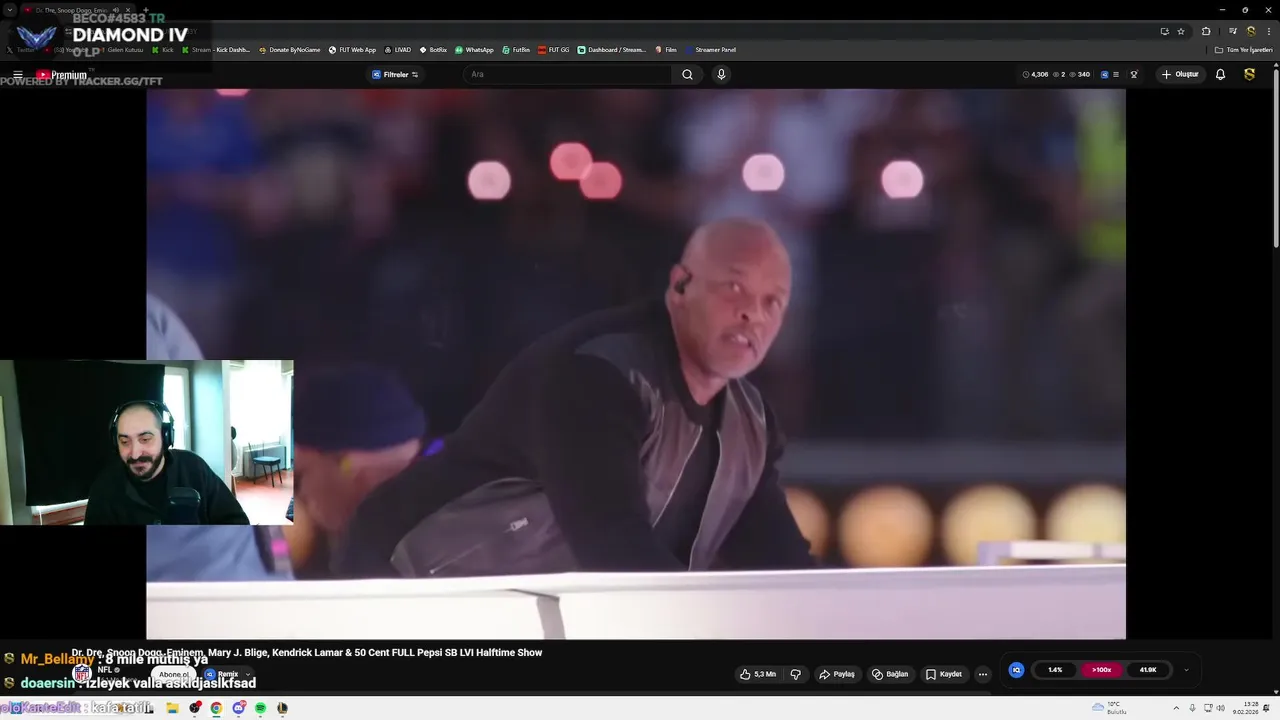Open Chrome's three-dot menu
The image size is (1280, 720).
click(1269, 31)
